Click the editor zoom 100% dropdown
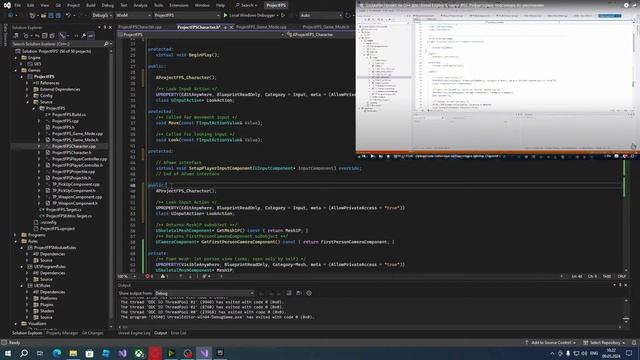The width and height of the screenshot is (640, 360). click(x=126, y=276)
